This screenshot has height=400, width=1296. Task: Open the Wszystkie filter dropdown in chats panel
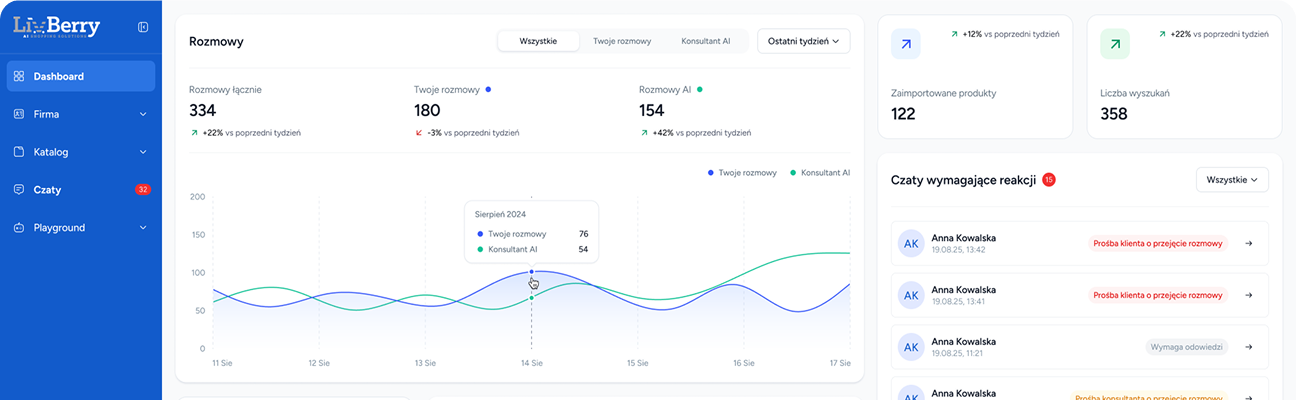pos(1232,180)
